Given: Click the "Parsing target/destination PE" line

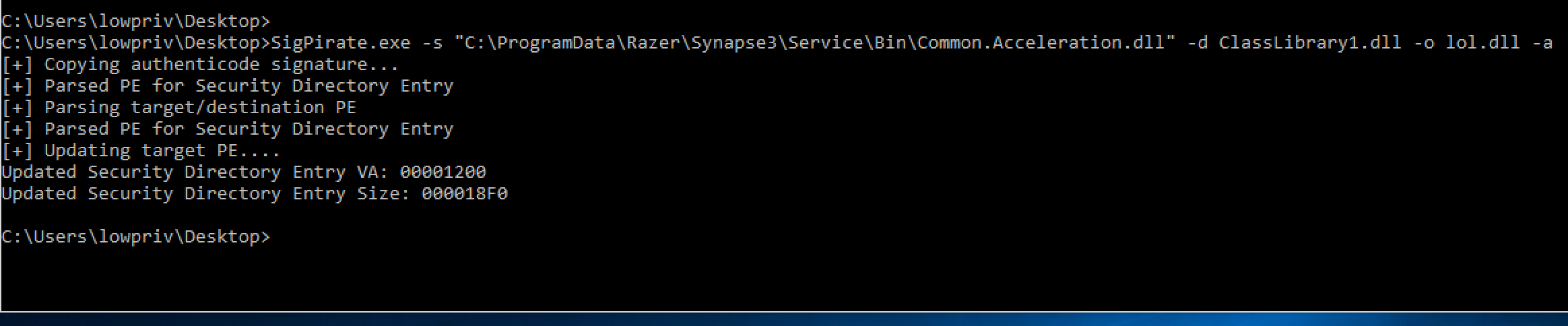Looking at the screenshot, I should [178, 107].
